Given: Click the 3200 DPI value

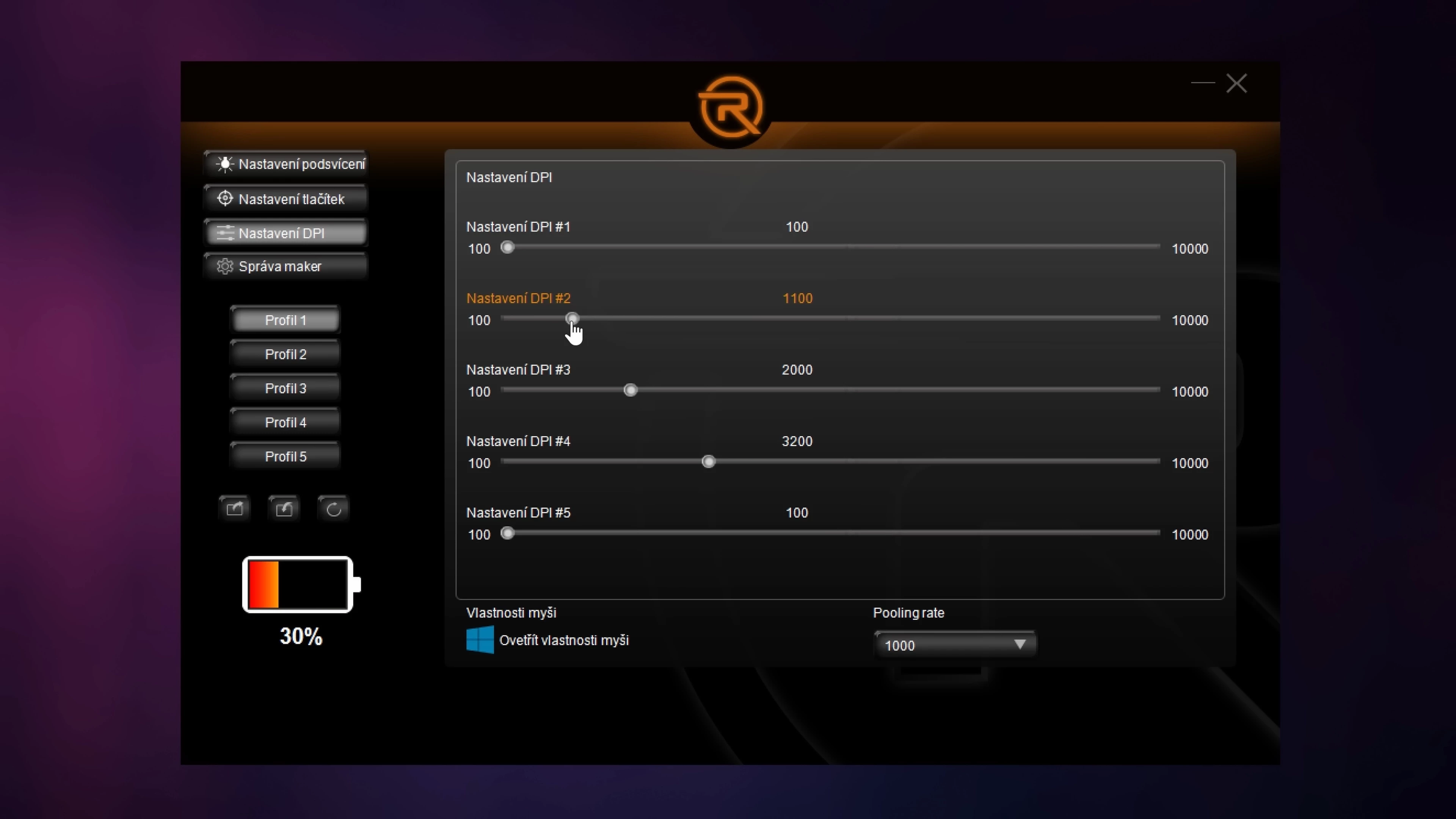Looking at the screenshot, I should (797, 441).
